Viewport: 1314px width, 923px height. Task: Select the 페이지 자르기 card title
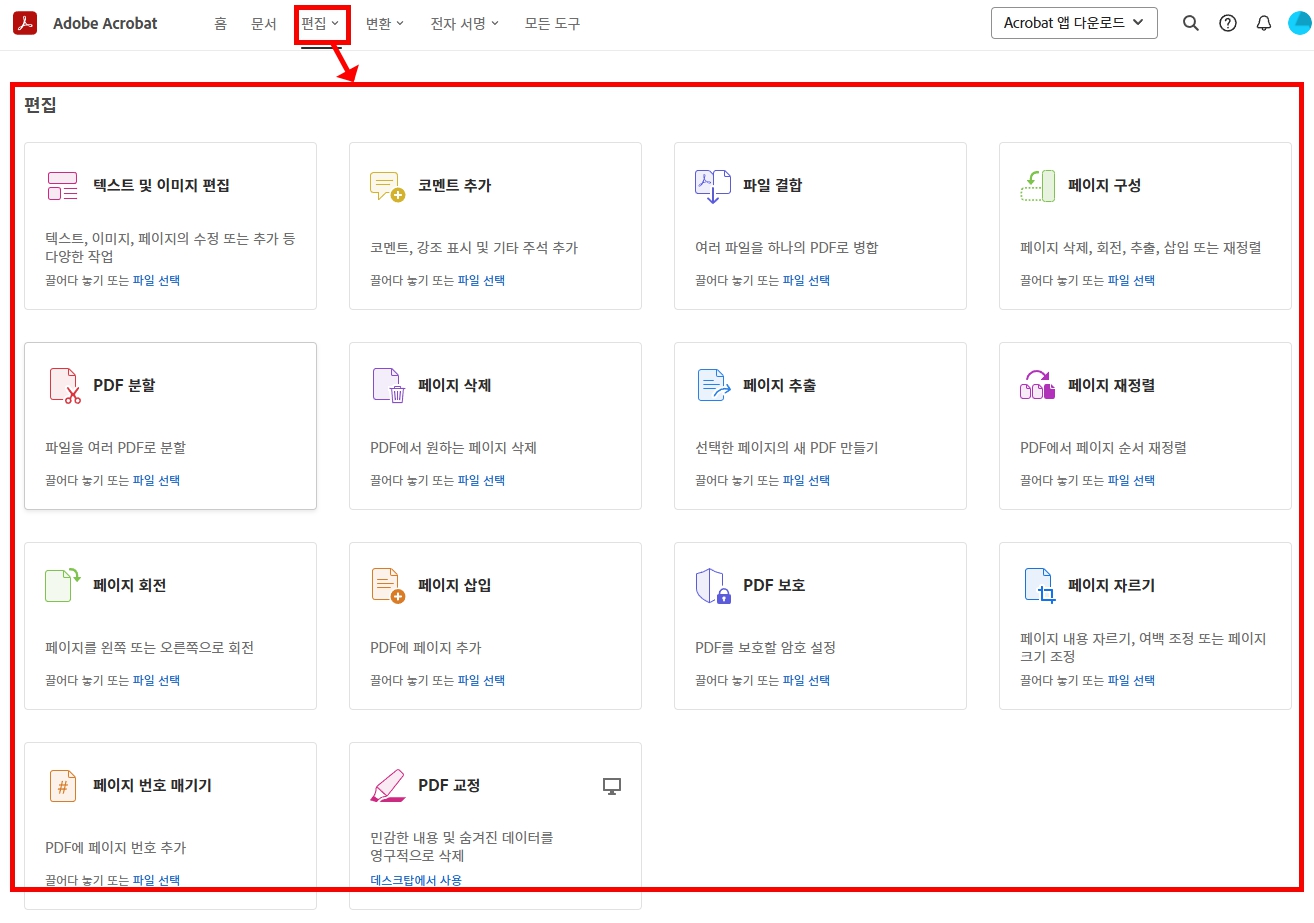(1112, 585)
